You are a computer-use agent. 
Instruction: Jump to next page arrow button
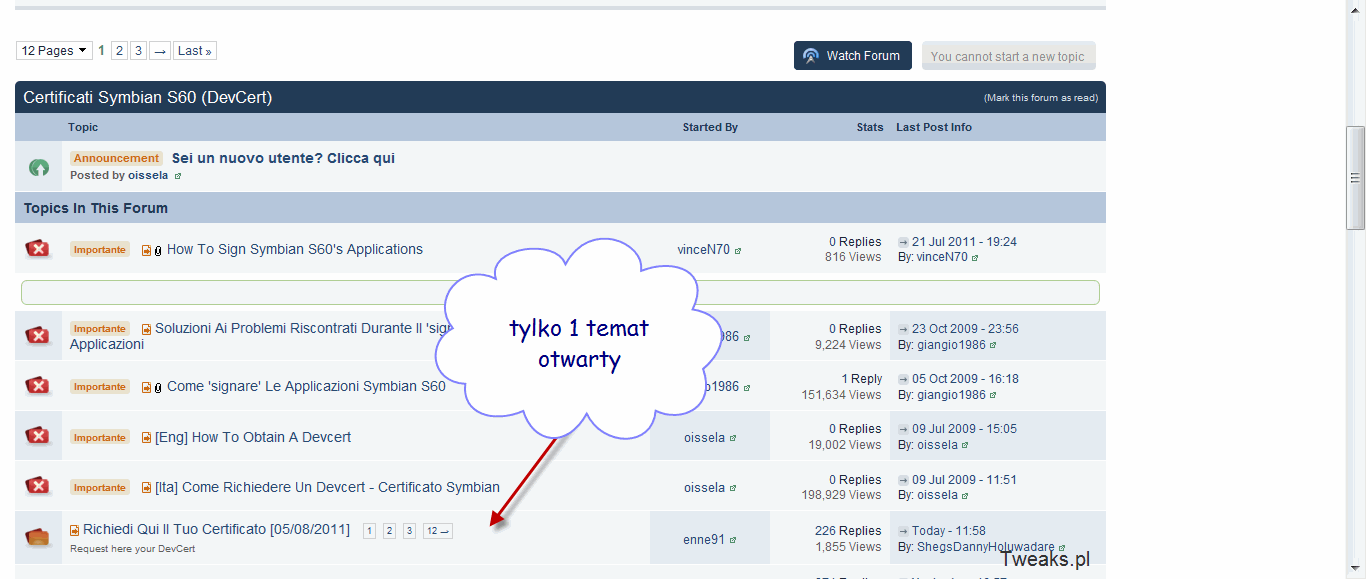pos(160,51)
